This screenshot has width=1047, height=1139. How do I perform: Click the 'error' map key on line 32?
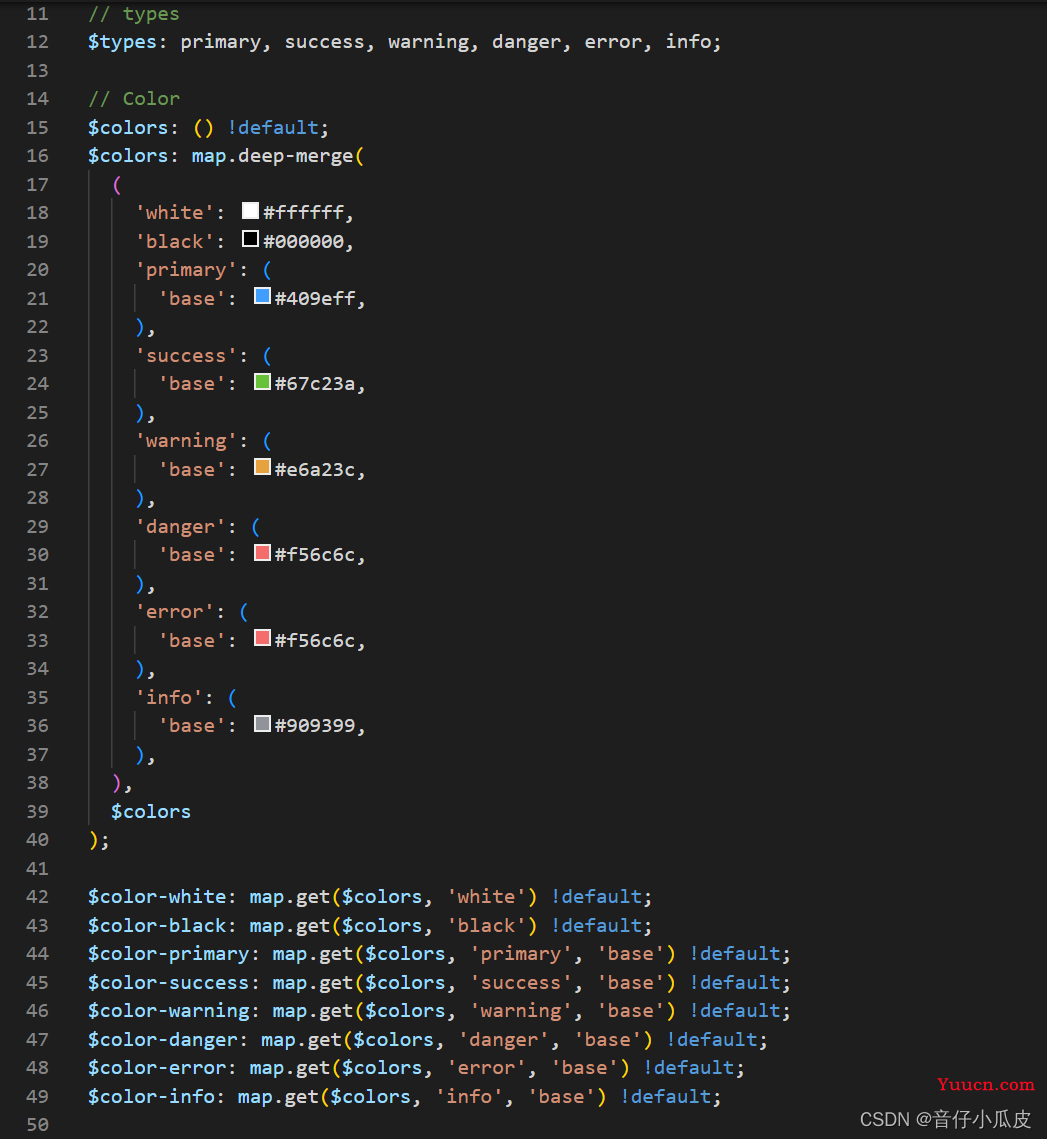point(175,612)
